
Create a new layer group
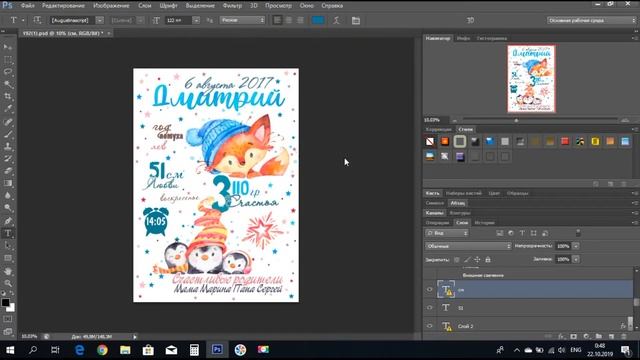[x=598, y=336]
